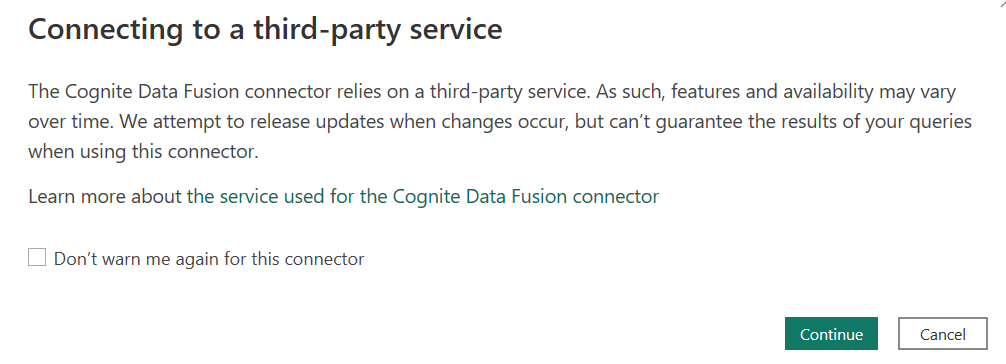The image size is (1006, 364).
Task: Select the green Continue button
Action: pos(831,334)
